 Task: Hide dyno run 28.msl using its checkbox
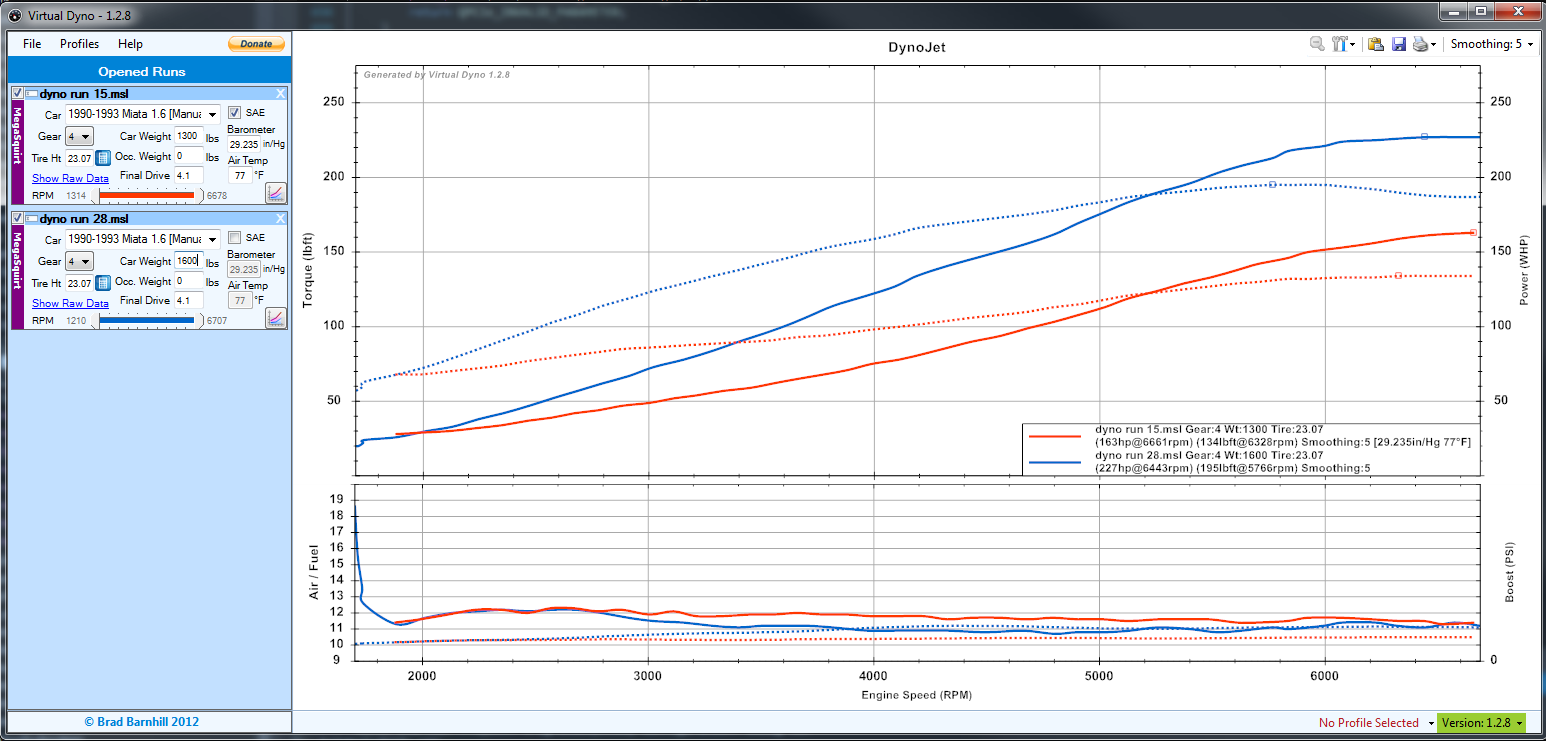[18, 218]
